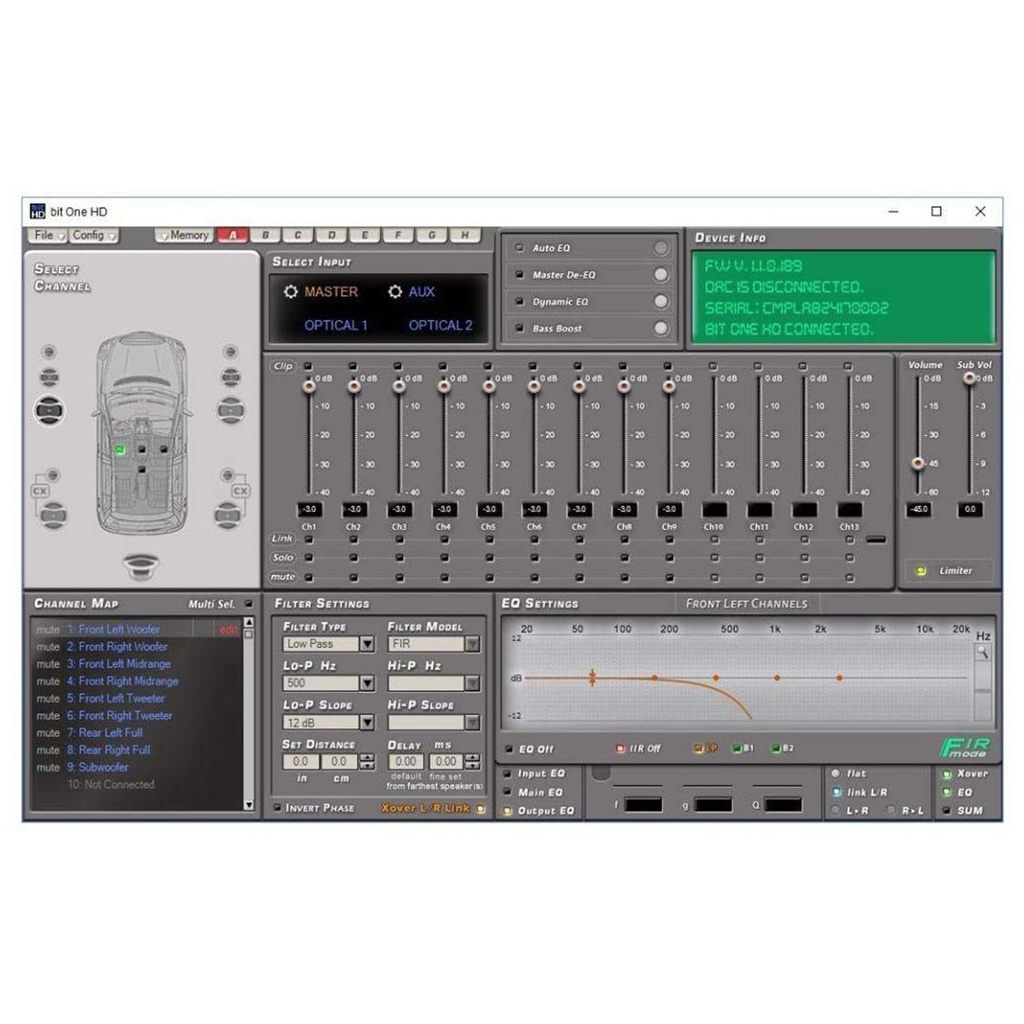Expand the Lo-P Hz frequency dropdown
1024x1024 pixels.
point(367,684)
